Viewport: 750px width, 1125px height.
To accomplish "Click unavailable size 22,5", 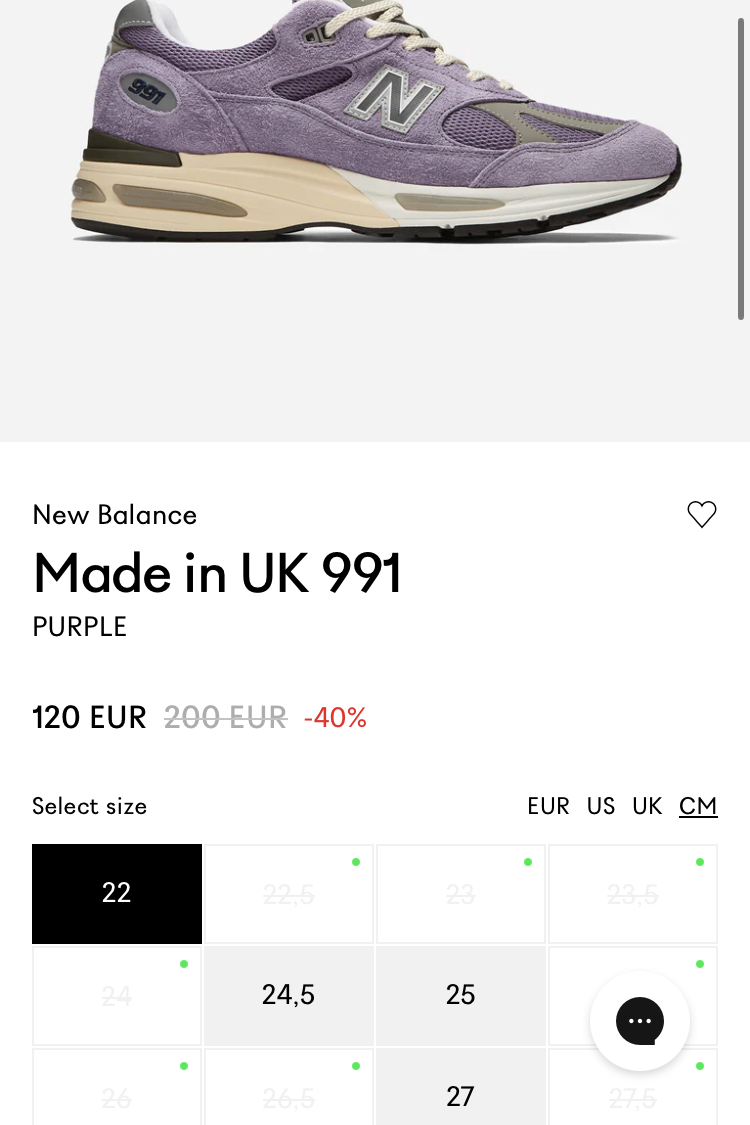I will (x=289, y=894).
